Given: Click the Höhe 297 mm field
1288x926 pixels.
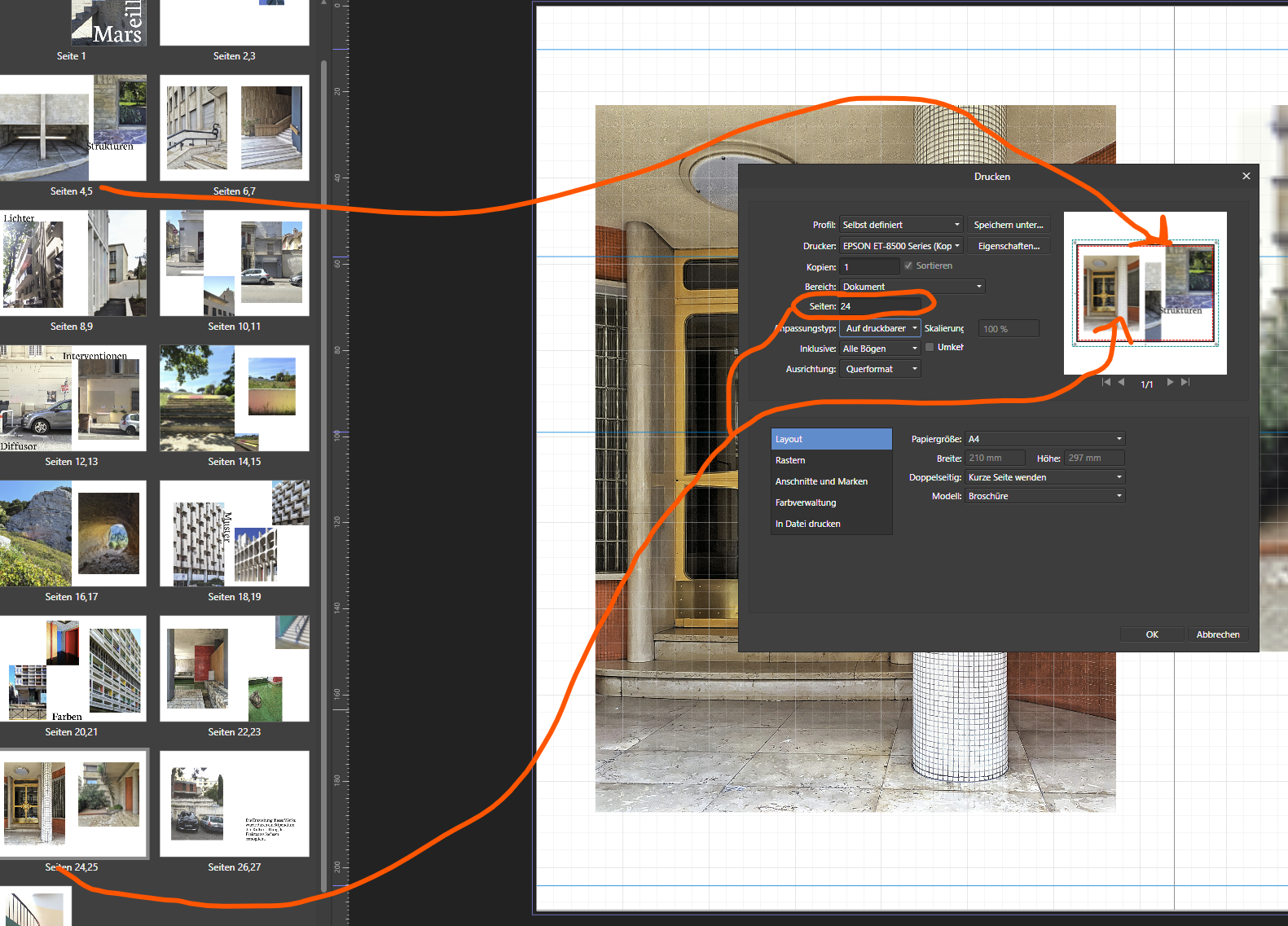Looking at the screenshot, I should coord(1094,459).
